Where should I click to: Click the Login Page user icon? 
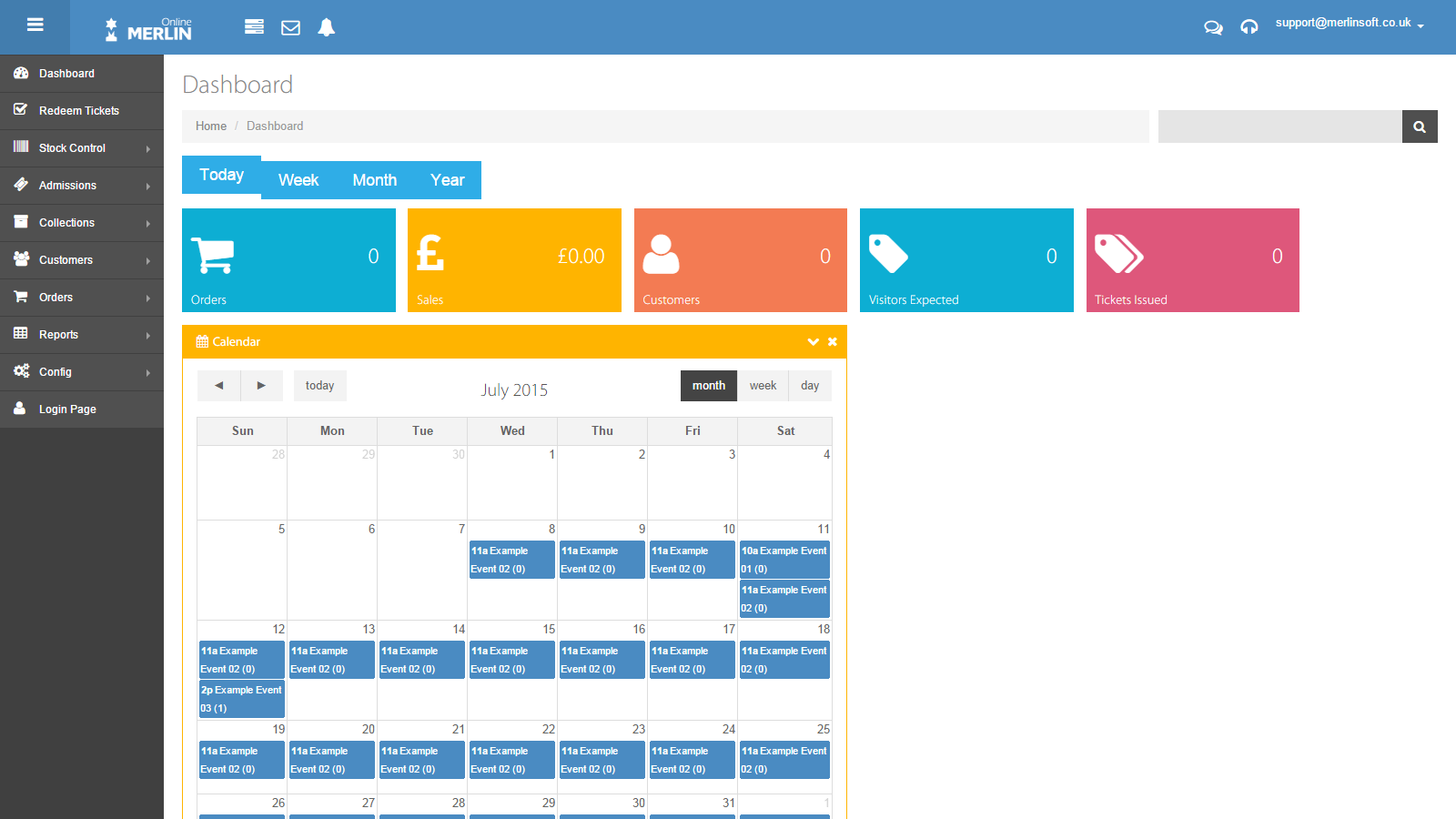coord(20,409)
